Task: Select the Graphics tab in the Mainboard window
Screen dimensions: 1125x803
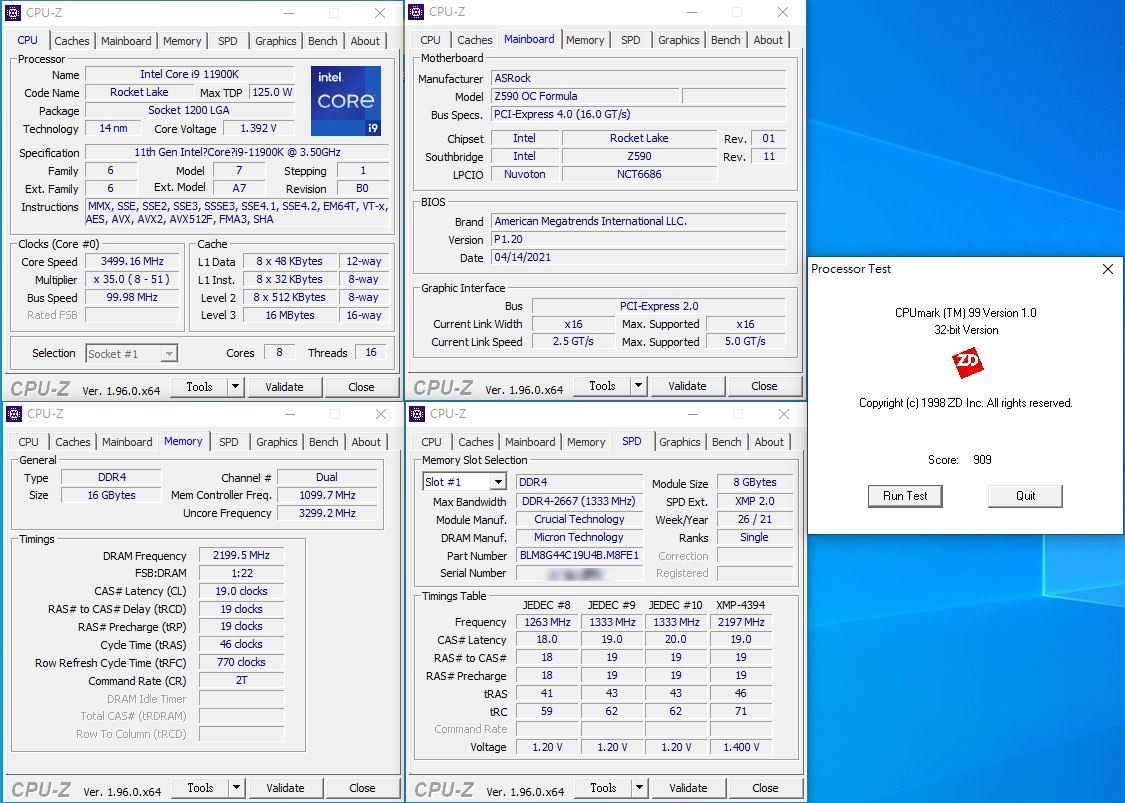Action: [x=679, y=40]
